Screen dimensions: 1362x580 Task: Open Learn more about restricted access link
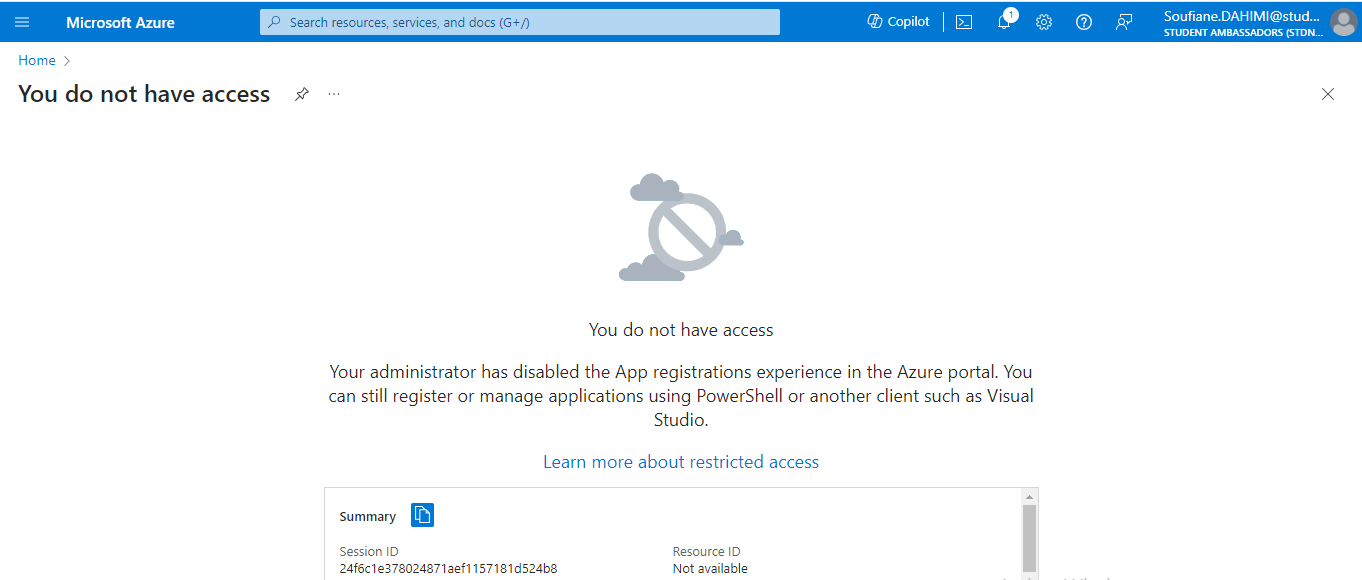pos(681,462)
